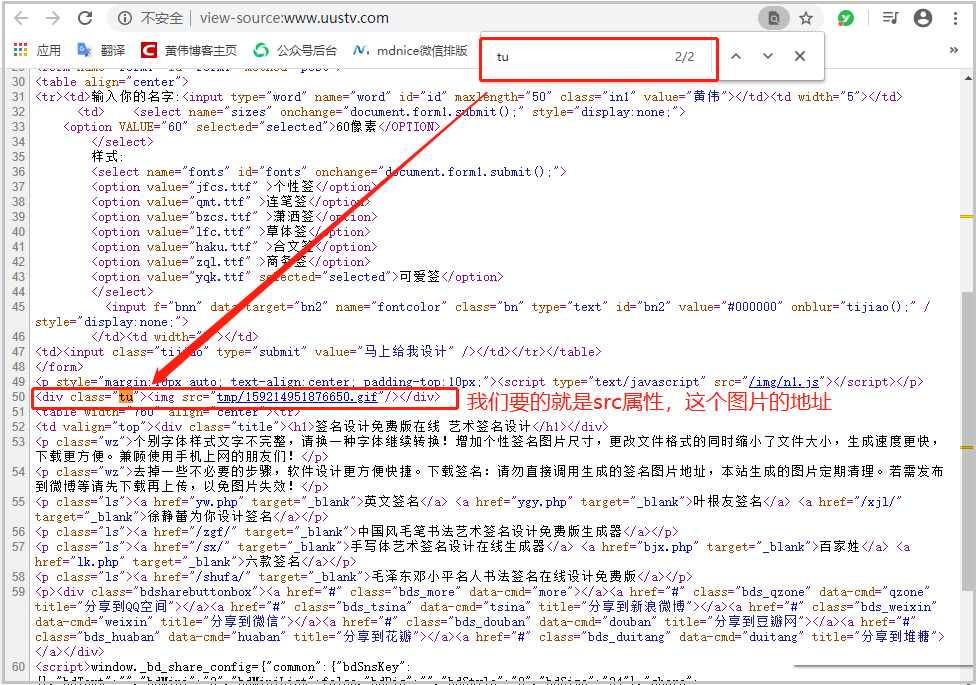Click the find-in-page icon in the address bar

774,18
